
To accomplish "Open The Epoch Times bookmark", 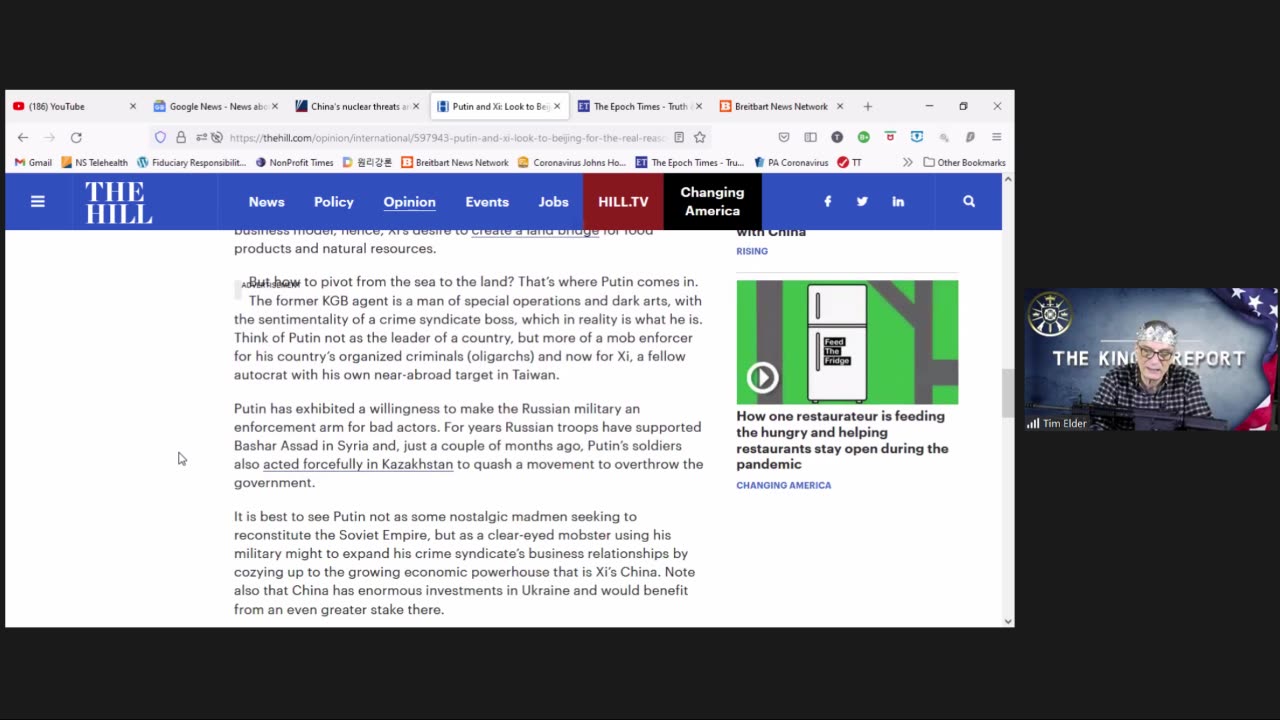I will click(x=690, y=162).
